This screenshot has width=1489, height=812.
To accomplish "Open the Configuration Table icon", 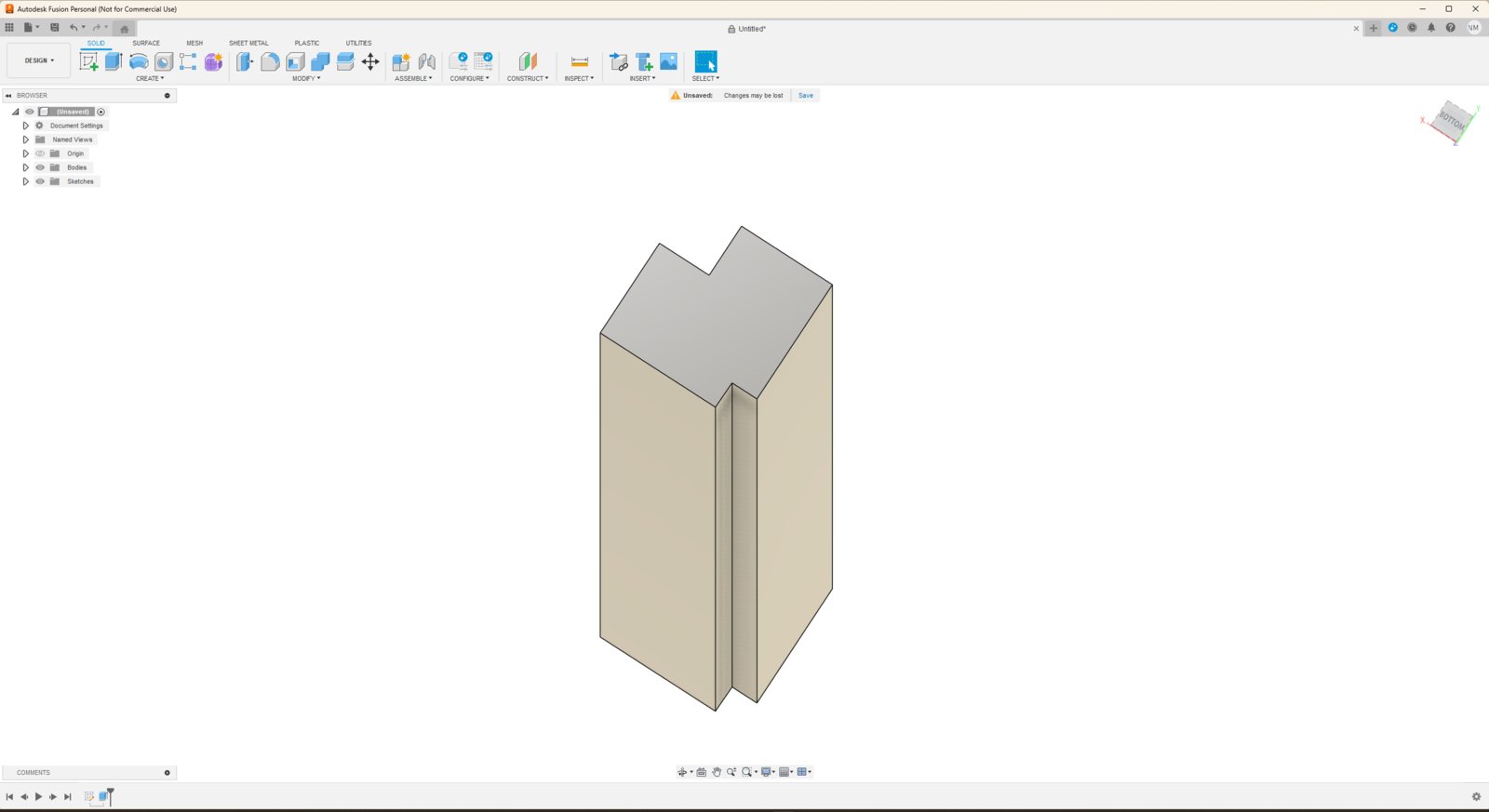I will (483, 61).
